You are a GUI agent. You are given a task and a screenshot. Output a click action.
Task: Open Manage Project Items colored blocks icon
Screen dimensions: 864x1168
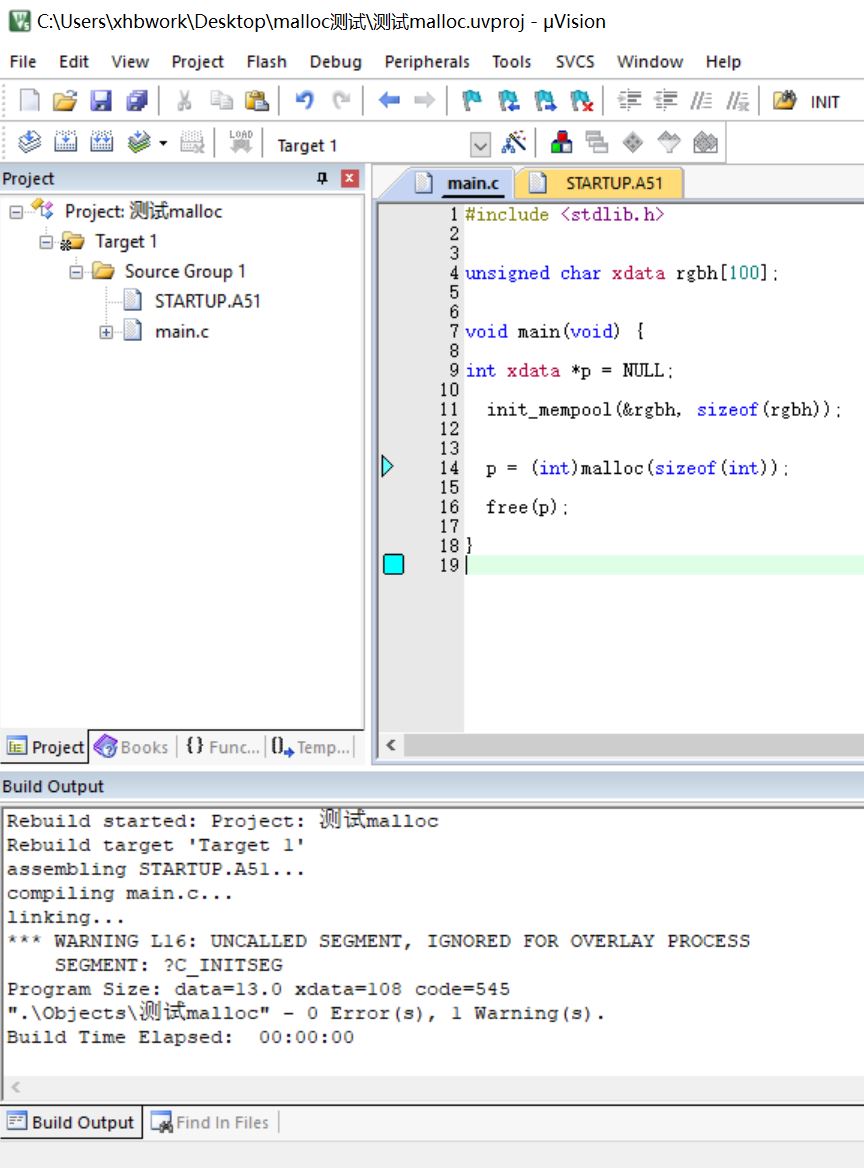point(562,143)
